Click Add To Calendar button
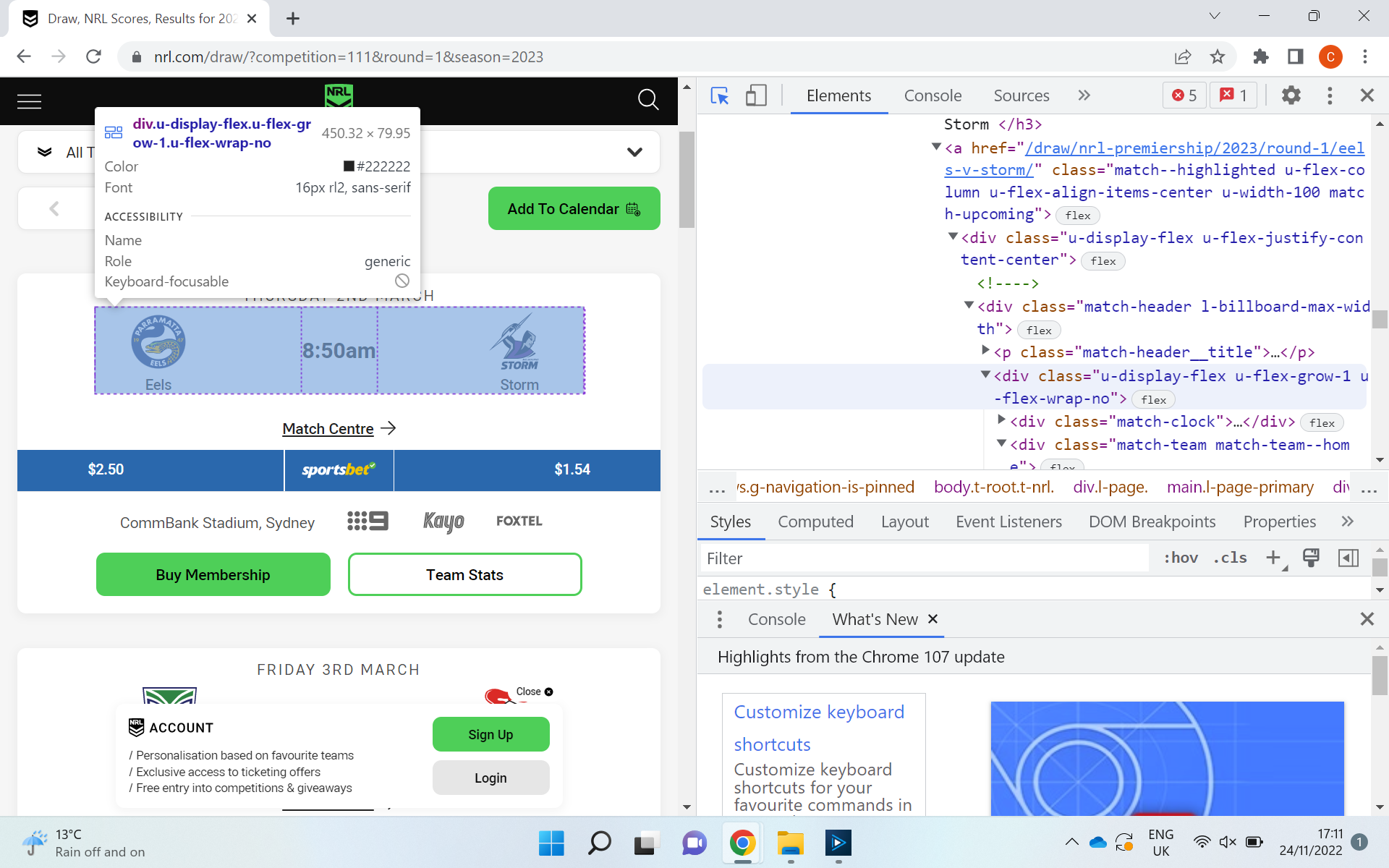 point(574,209)
